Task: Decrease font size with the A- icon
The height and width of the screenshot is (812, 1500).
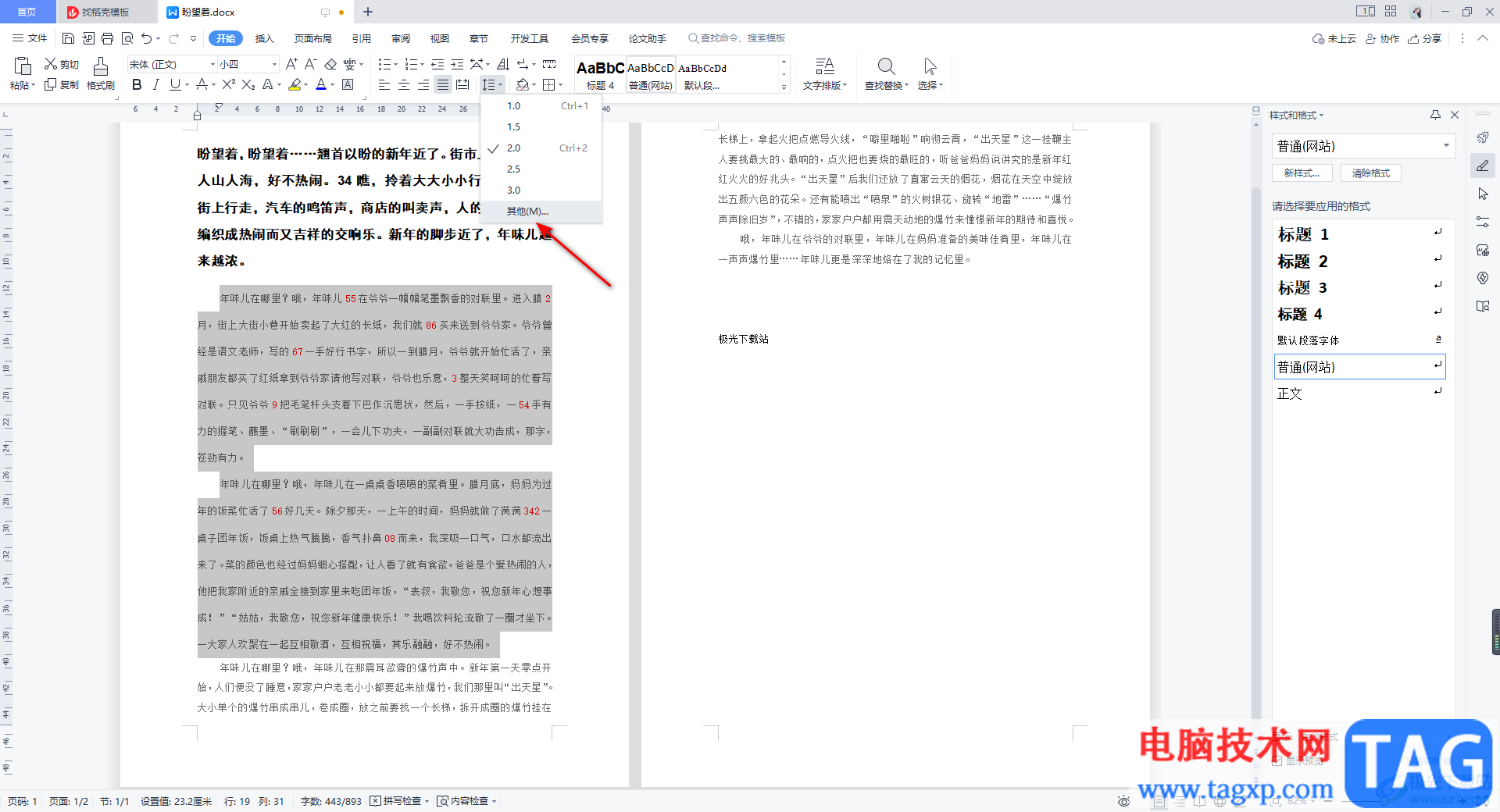Action: (310, 64)
